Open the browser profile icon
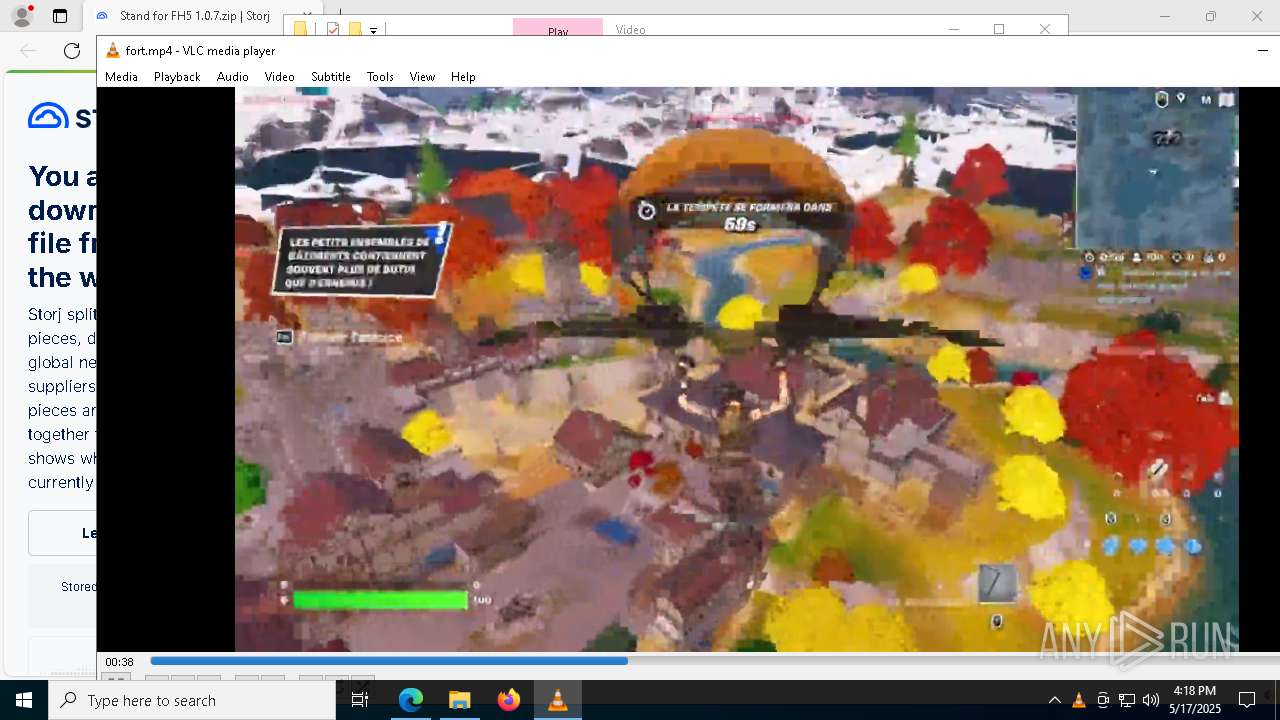This screenshot has width=1280, height=720. click(21, 16)
